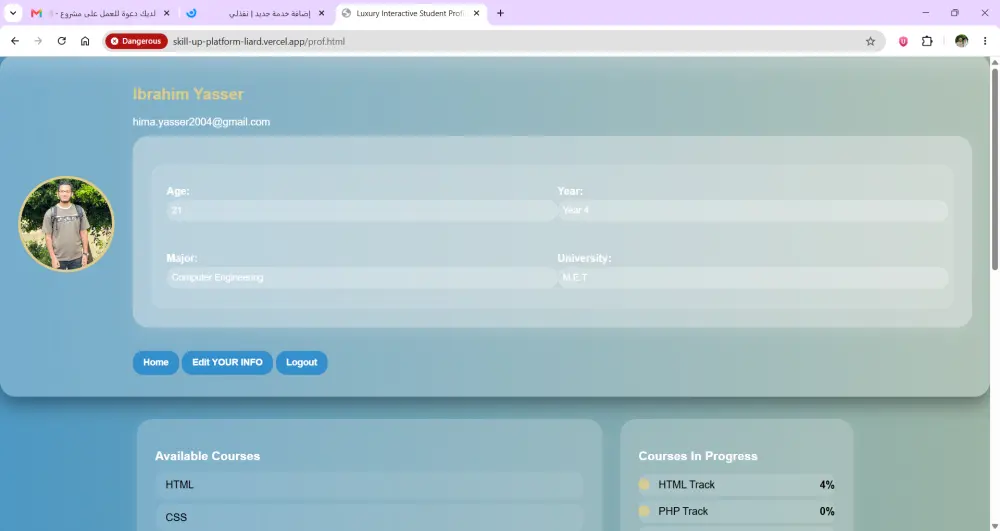Click the Major field Computer Engineering
Image resolution: width=1000 pixels, height=531 pixels.
[x=362, y=277]
